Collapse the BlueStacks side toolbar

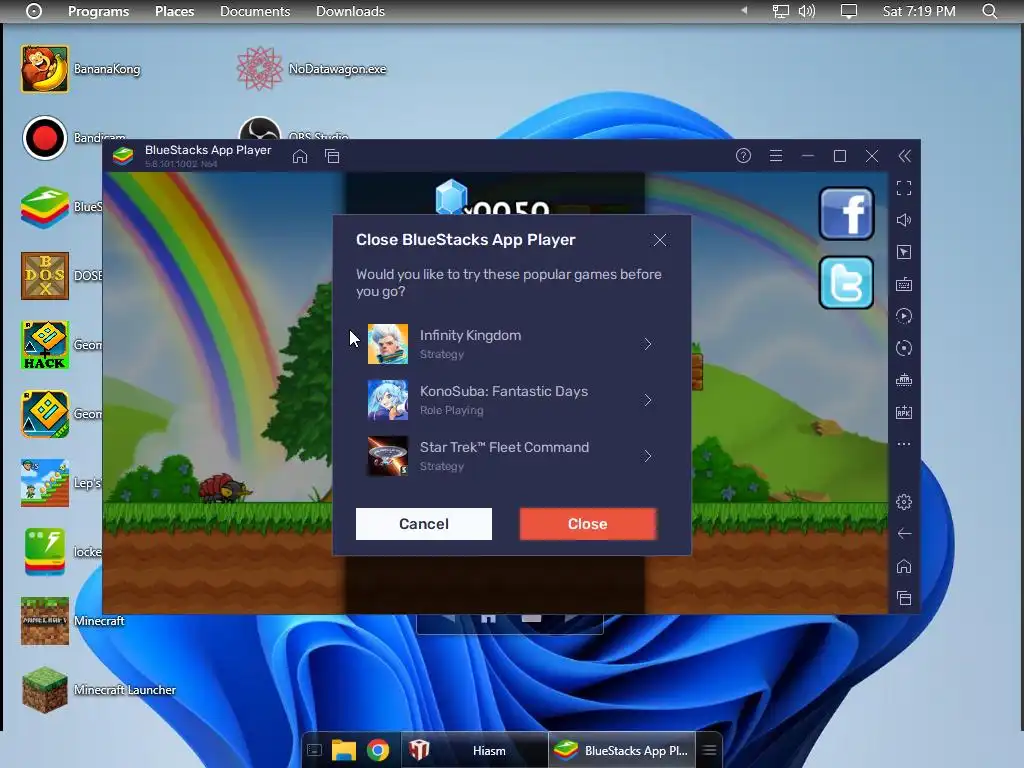(x=904, y=155)
